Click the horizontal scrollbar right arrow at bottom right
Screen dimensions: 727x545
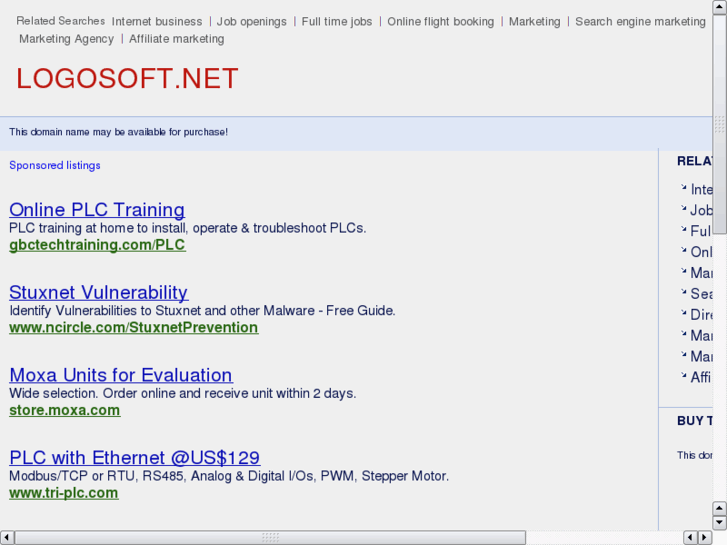(x=704, y=537)
